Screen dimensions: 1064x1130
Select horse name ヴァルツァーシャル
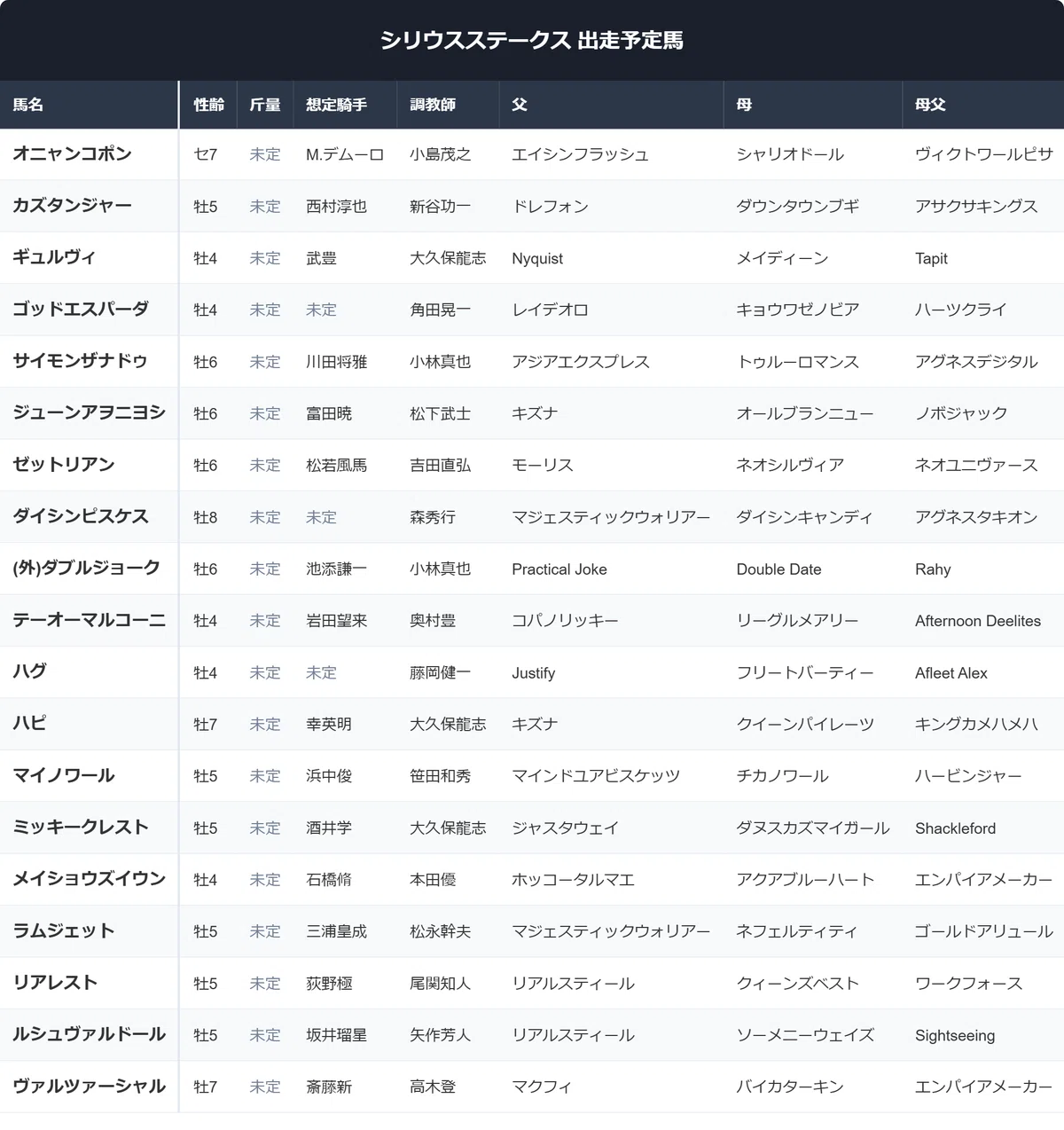pos(89,1087)
